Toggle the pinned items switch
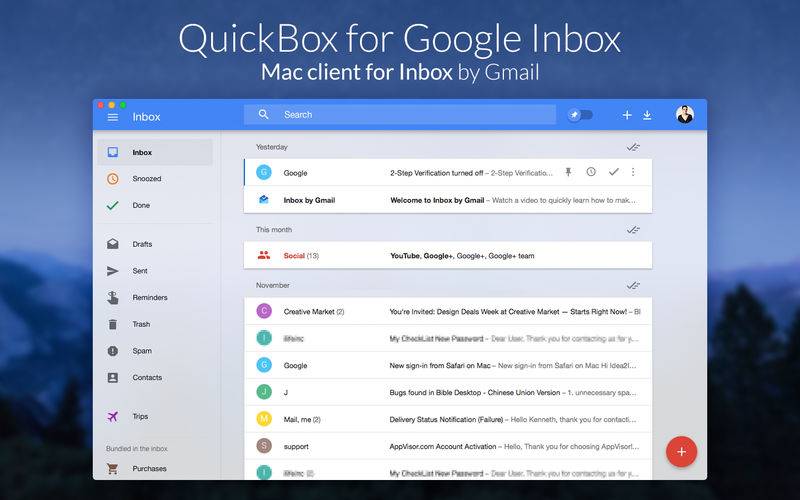This screenshot has width=800, height=500. (581, 115)
